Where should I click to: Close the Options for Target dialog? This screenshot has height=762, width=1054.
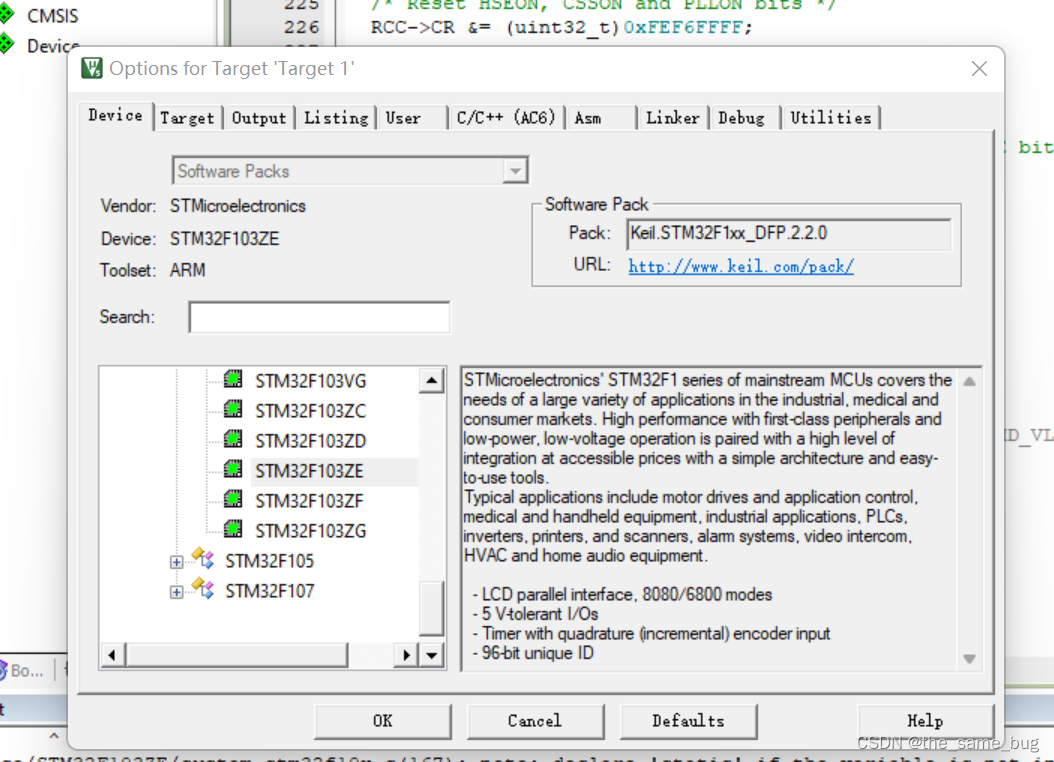pyautogui.click(x=979, y=69)
